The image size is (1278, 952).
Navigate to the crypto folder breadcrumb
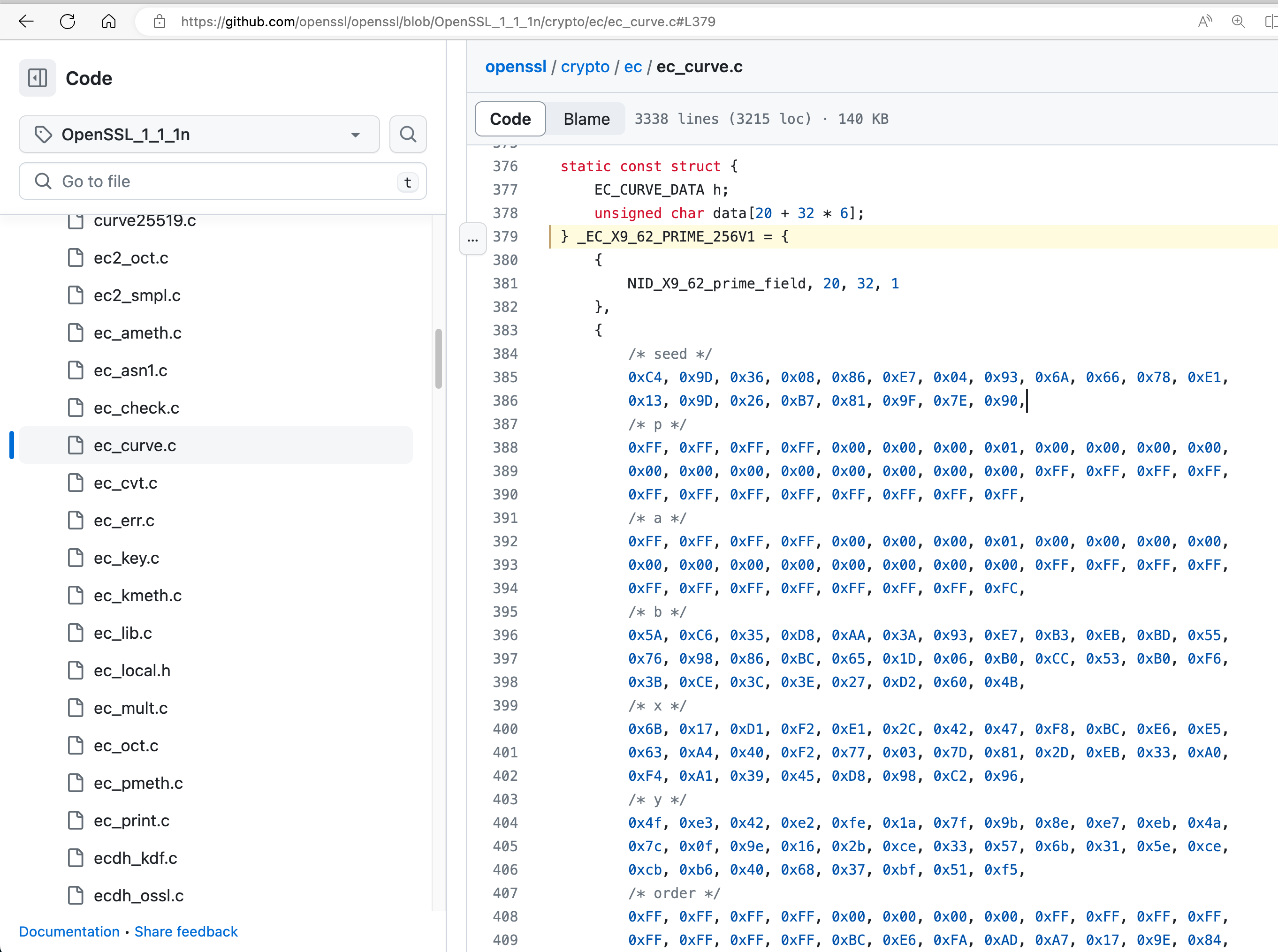pyautogui.click(x=585, y=67)
